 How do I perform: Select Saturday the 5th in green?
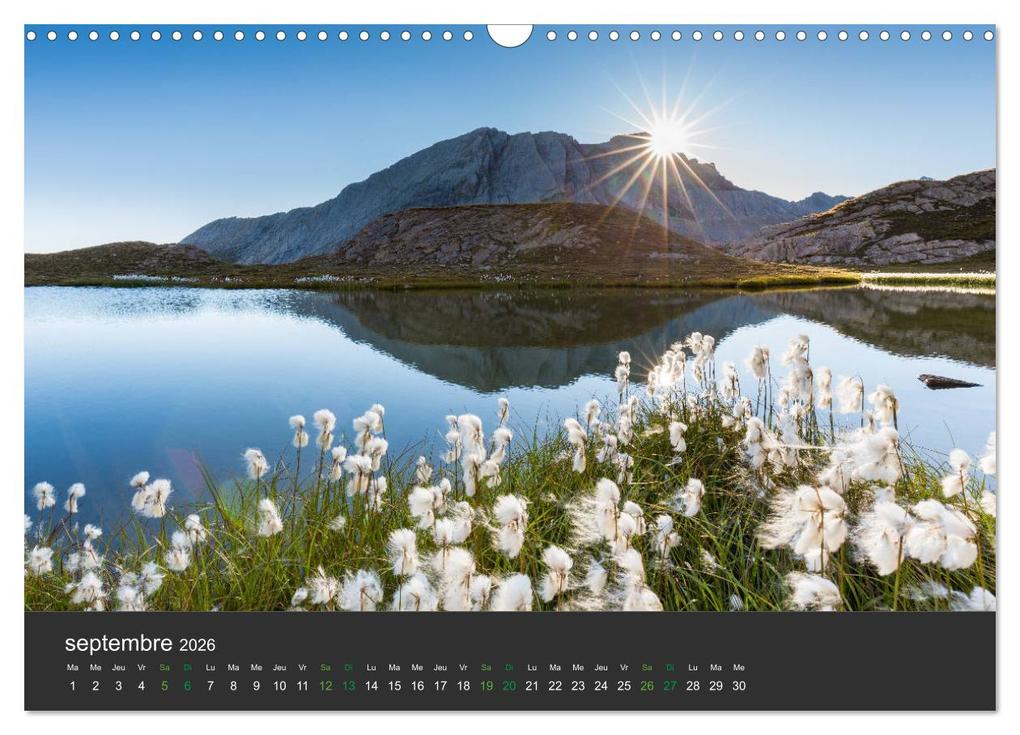pos(164,686)
